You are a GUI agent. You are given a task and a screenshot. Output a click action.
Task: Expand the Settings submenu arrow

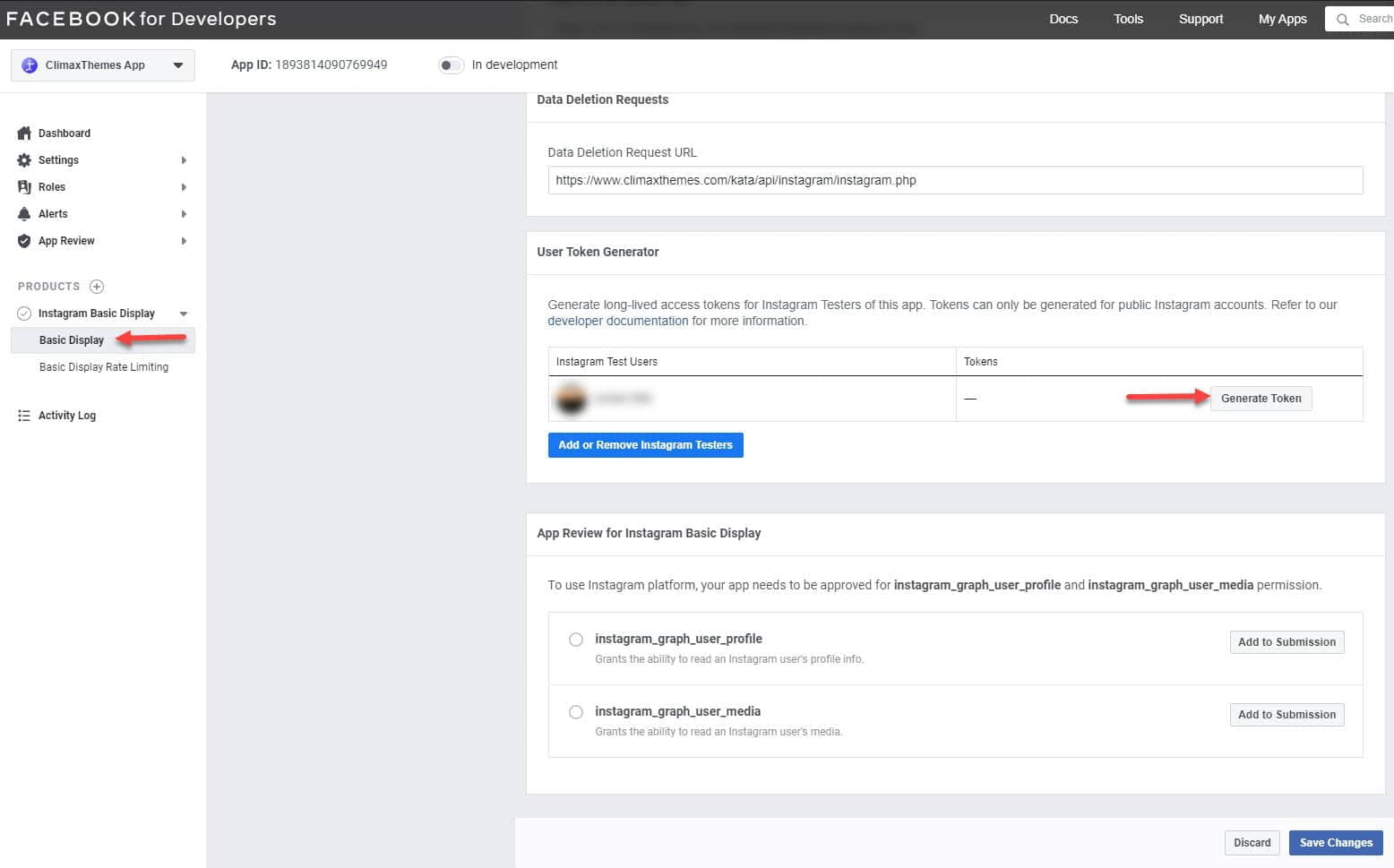(184, 160)
